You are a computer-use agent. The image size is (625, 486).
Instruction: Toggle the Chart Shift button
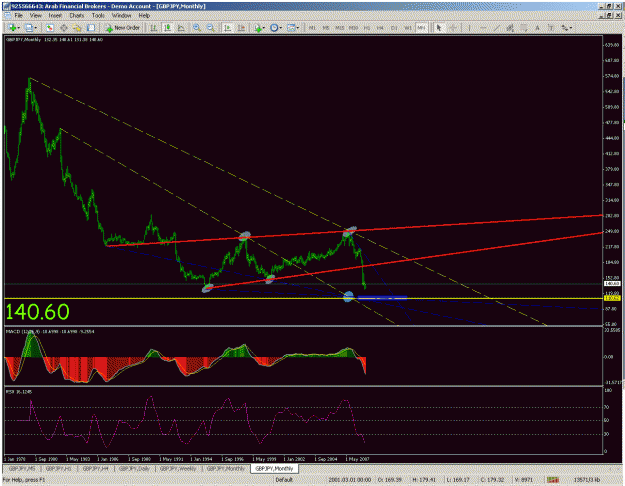pos(242,28)
